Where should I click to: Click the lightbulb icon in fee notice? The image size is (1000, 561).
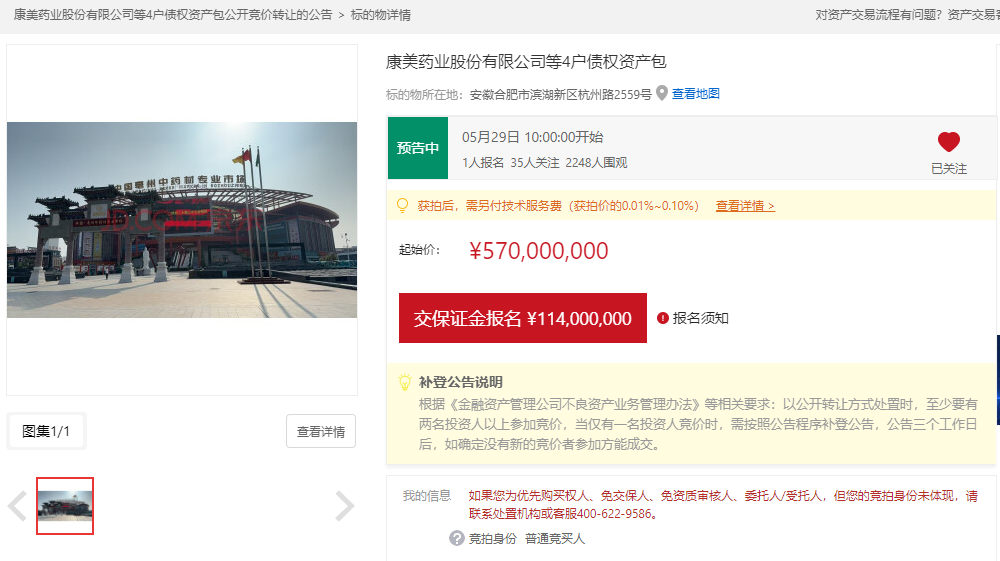tap(402, 205)
